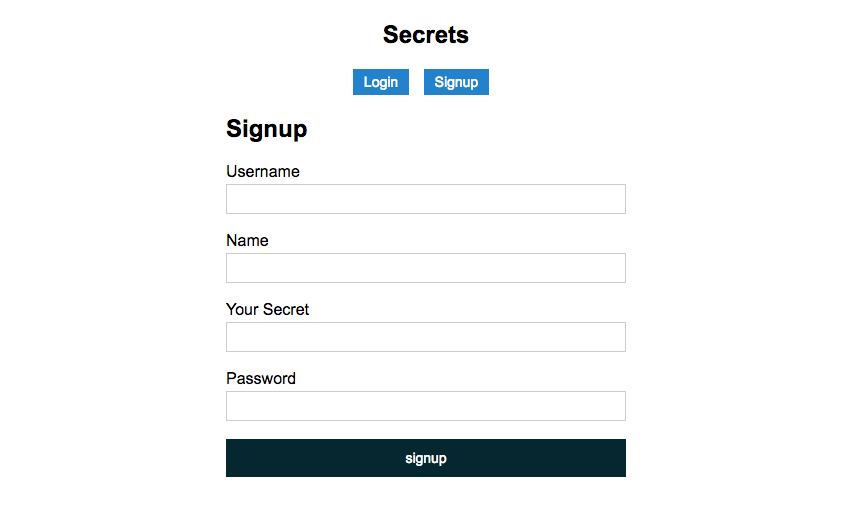Screen dimensions: 851x518
Task: Click the Password label text
Action: pos(260,378)
